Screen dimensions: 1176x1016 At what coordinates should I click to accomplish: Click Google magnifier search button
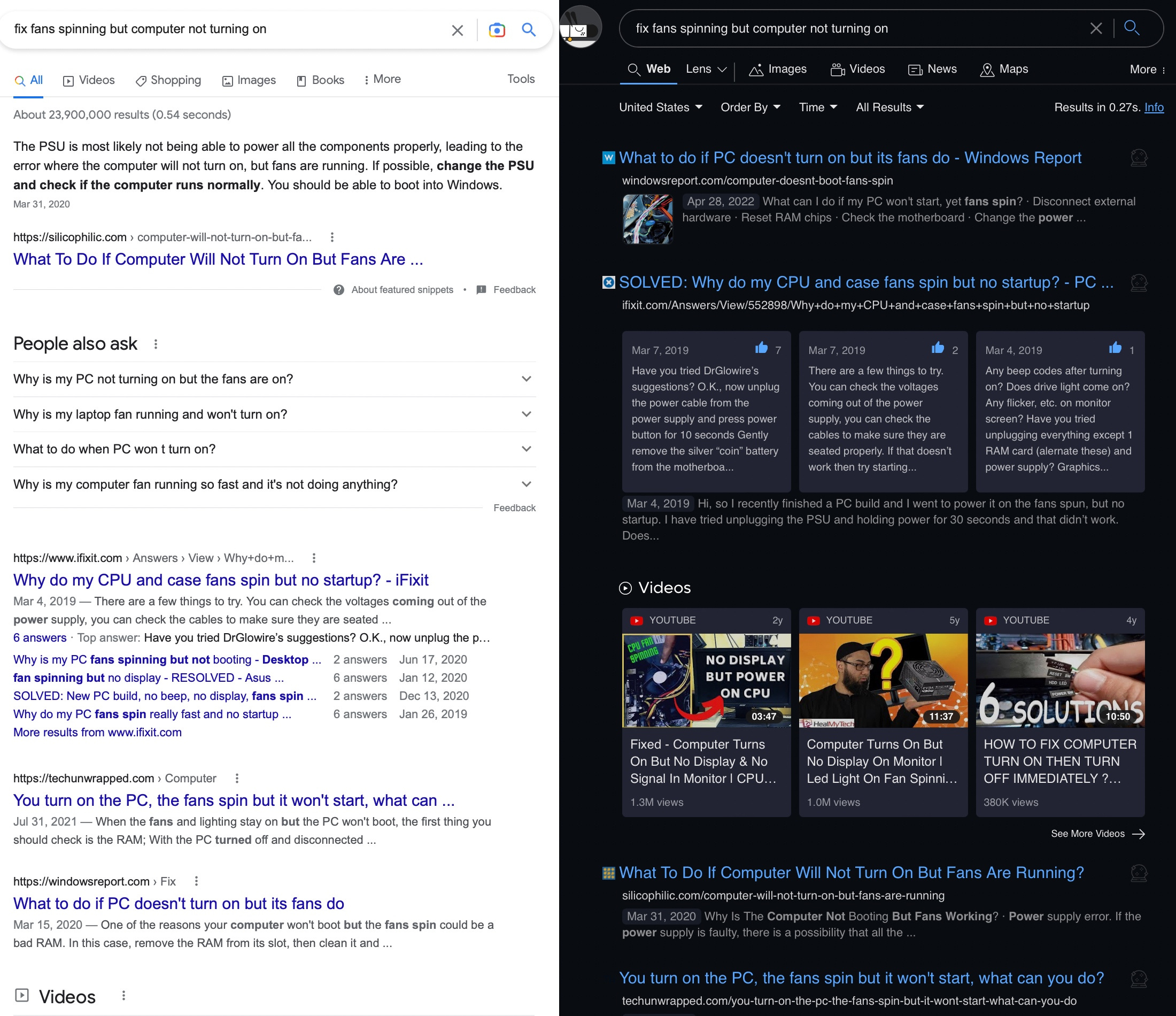(x=529, y=29)
